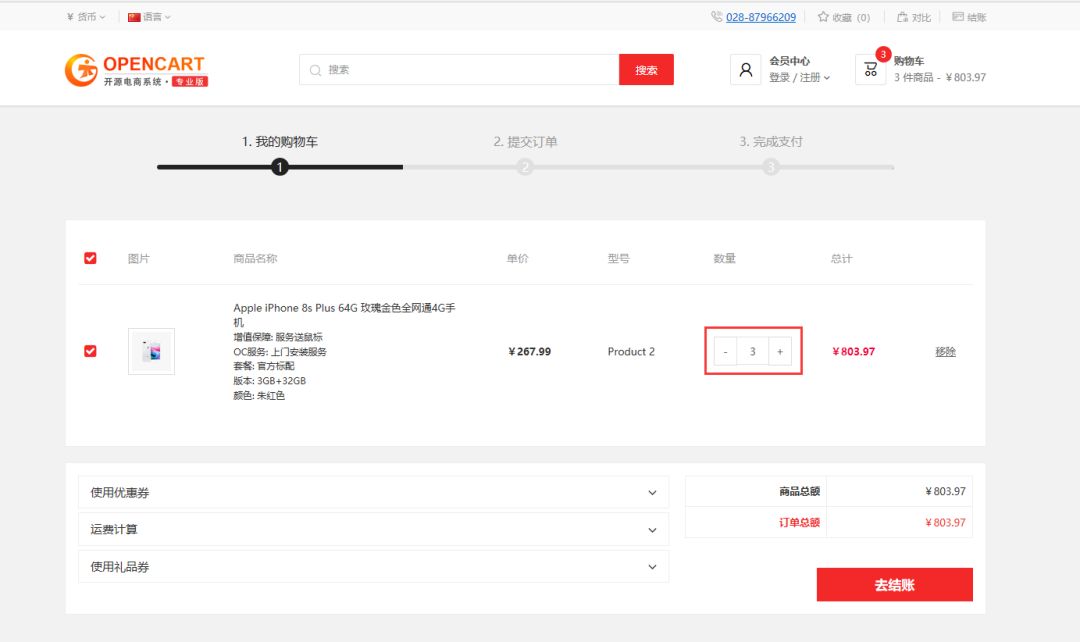The width and height of the screenshot is (1080, 642).
Task: Click the model text Product 2
Action: click(631, 351)
